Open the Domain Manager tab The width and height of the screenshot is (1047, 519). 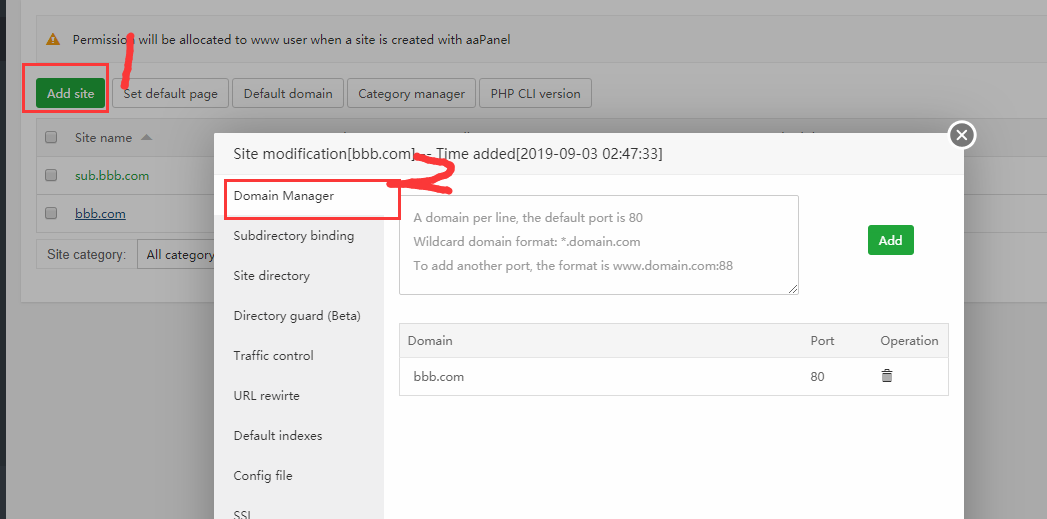coord(284,196)
